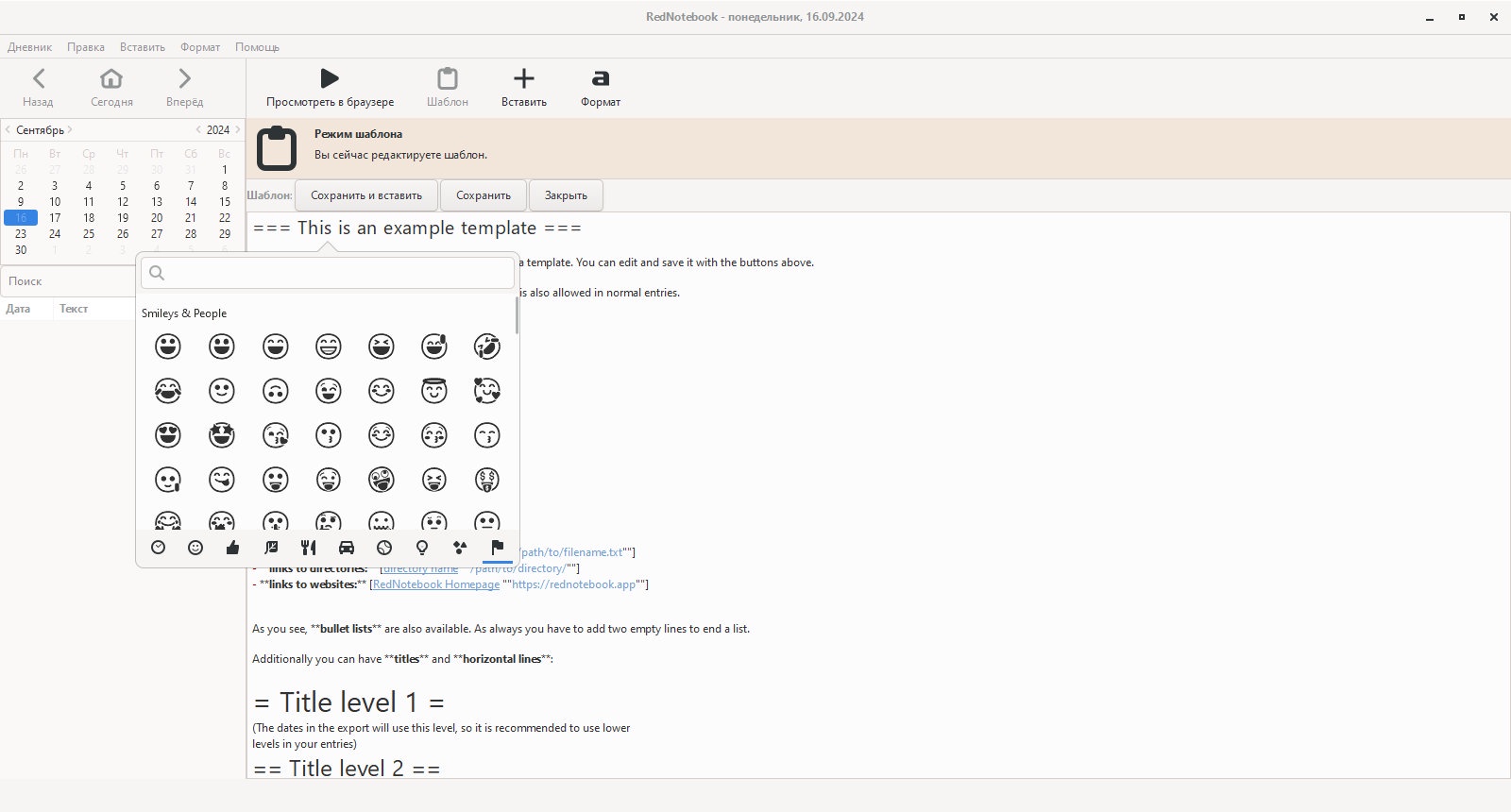Click the emoji picker scrollbar
Screen dimensions: 1511x812
517,315
